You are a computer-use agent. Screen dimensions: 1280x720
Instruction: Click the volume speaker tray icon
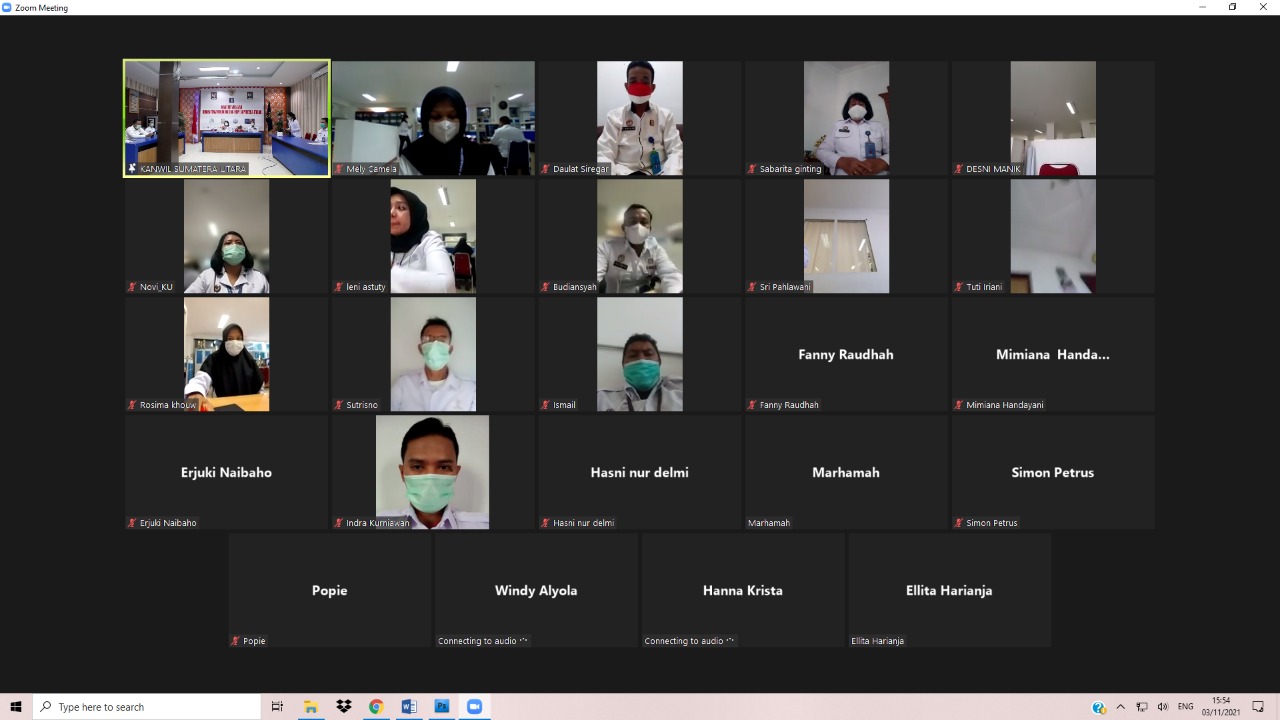coord(1162,707)
